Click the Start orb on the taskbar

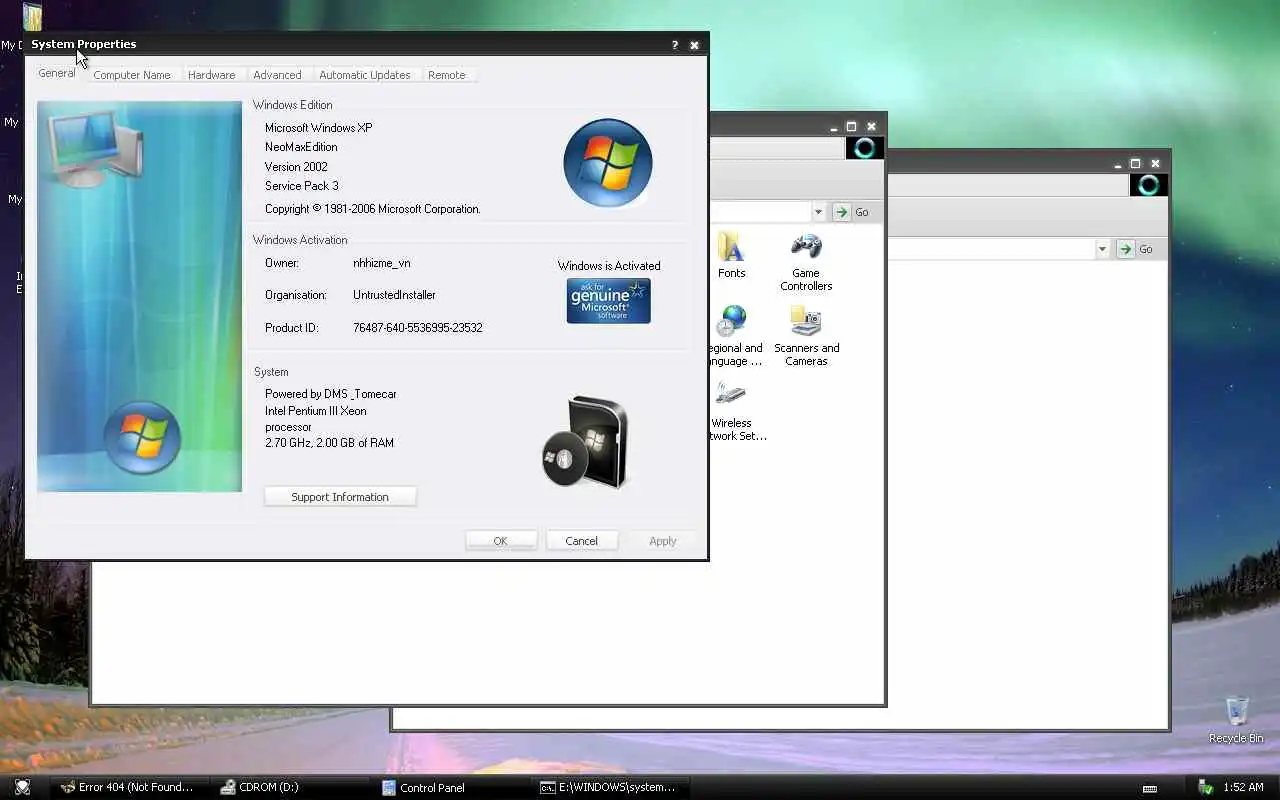(22, 787)
